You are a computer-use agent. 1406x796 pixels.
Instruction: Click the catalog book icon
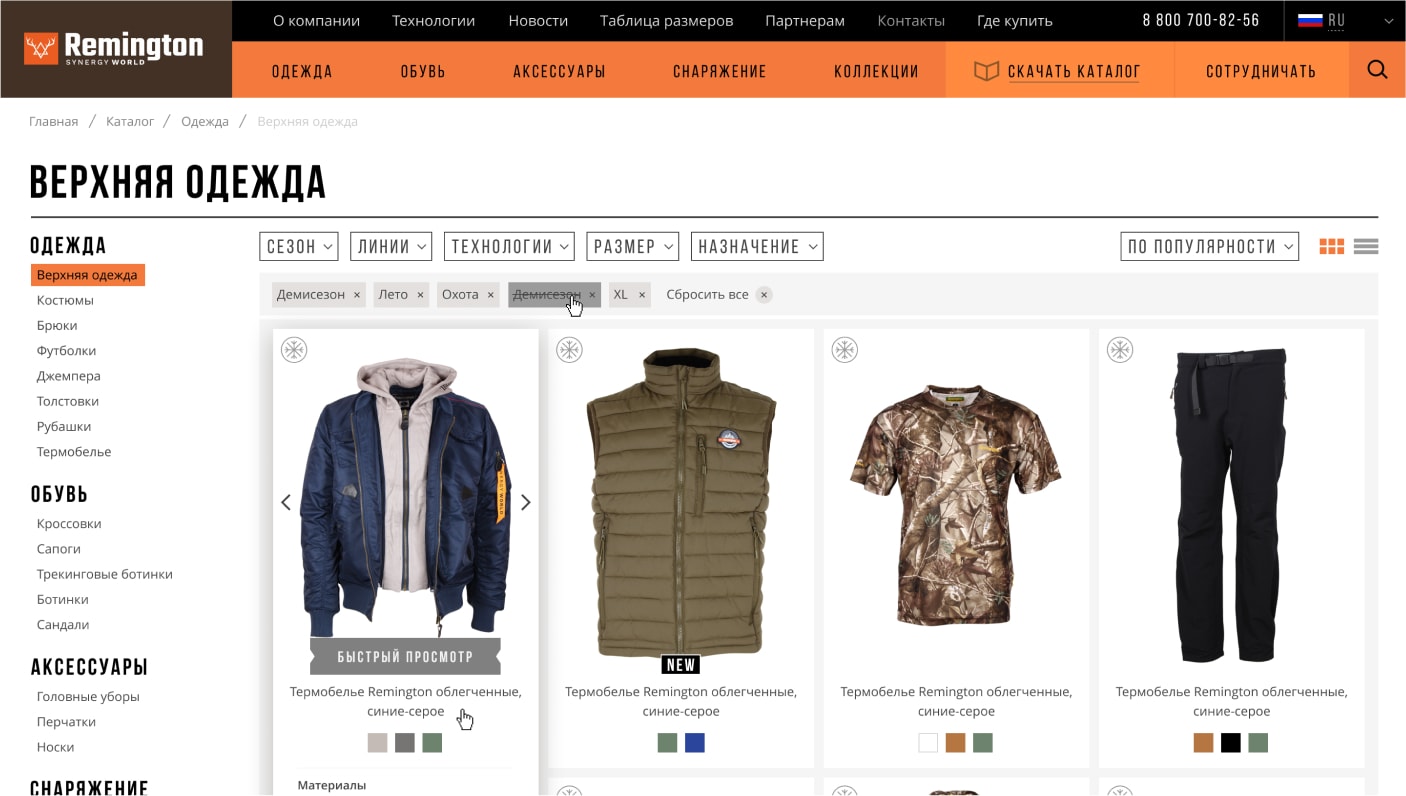pyautogui.click(x=987, y=71)
